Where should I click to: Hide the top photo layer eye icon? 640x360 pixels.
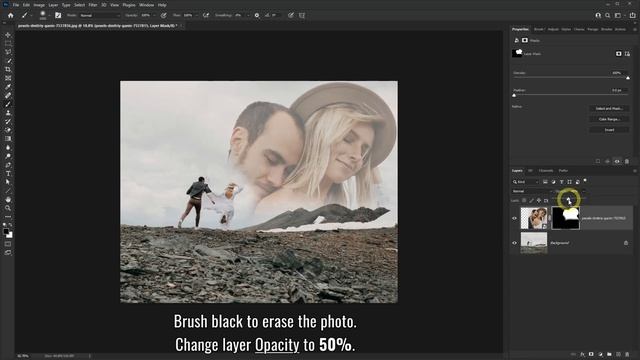click(514, 218)
